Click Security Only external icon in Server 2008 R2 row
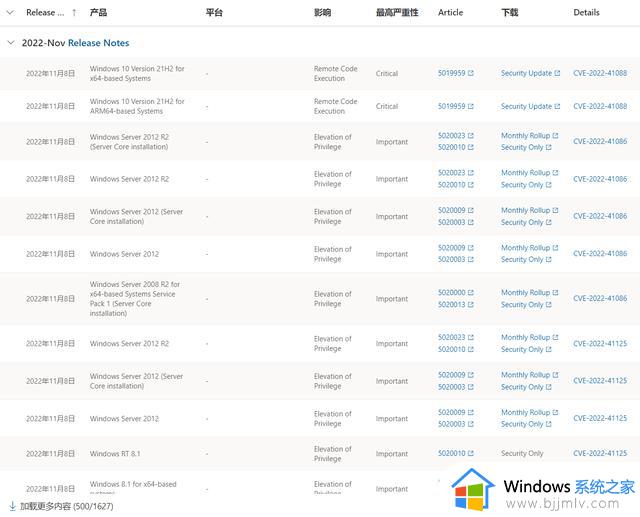Viewport: 640px width, 517px height. 549,304
